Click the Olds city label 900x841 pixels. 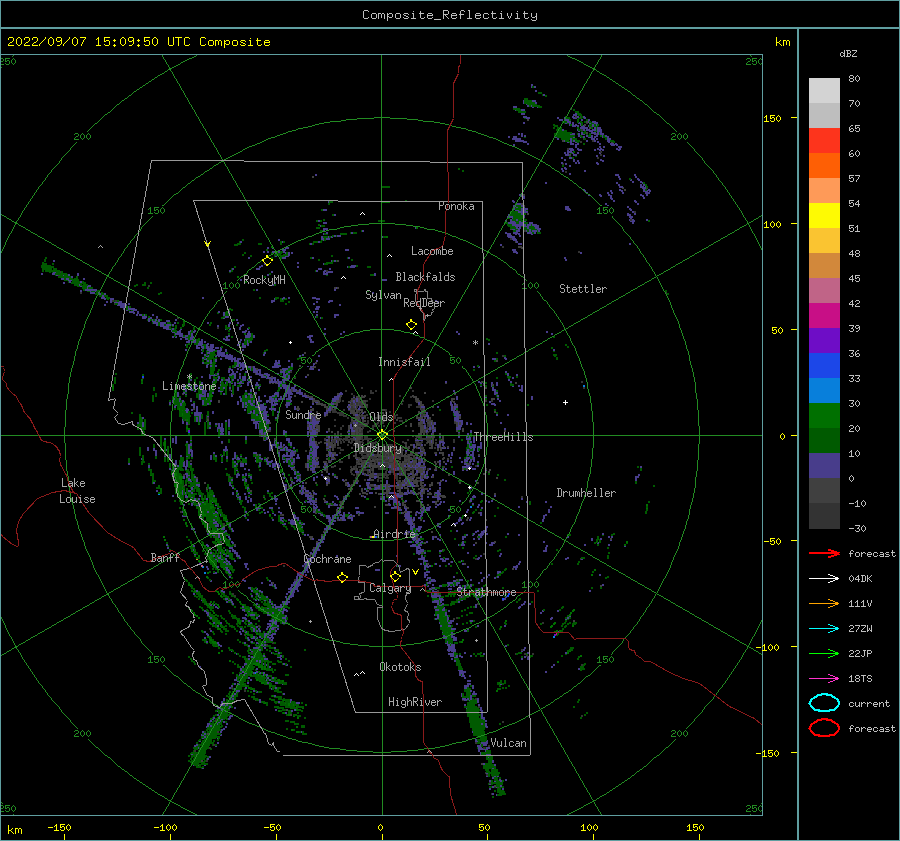tap(381, 417)
